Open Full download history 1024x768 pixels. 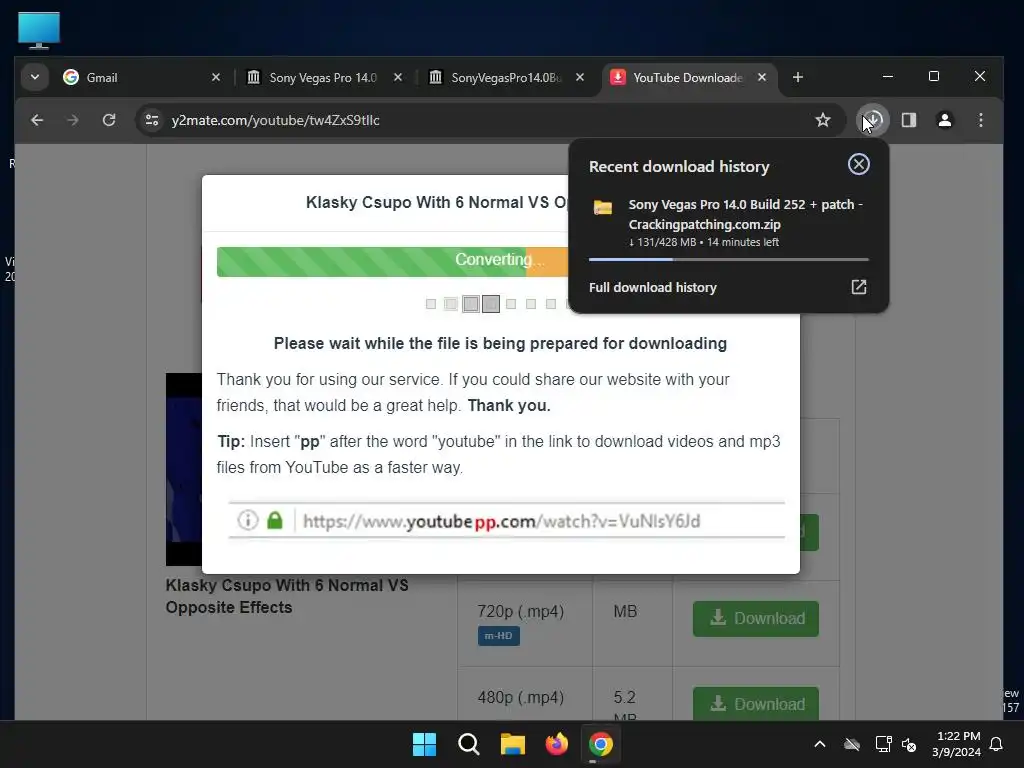coord(729,287)
